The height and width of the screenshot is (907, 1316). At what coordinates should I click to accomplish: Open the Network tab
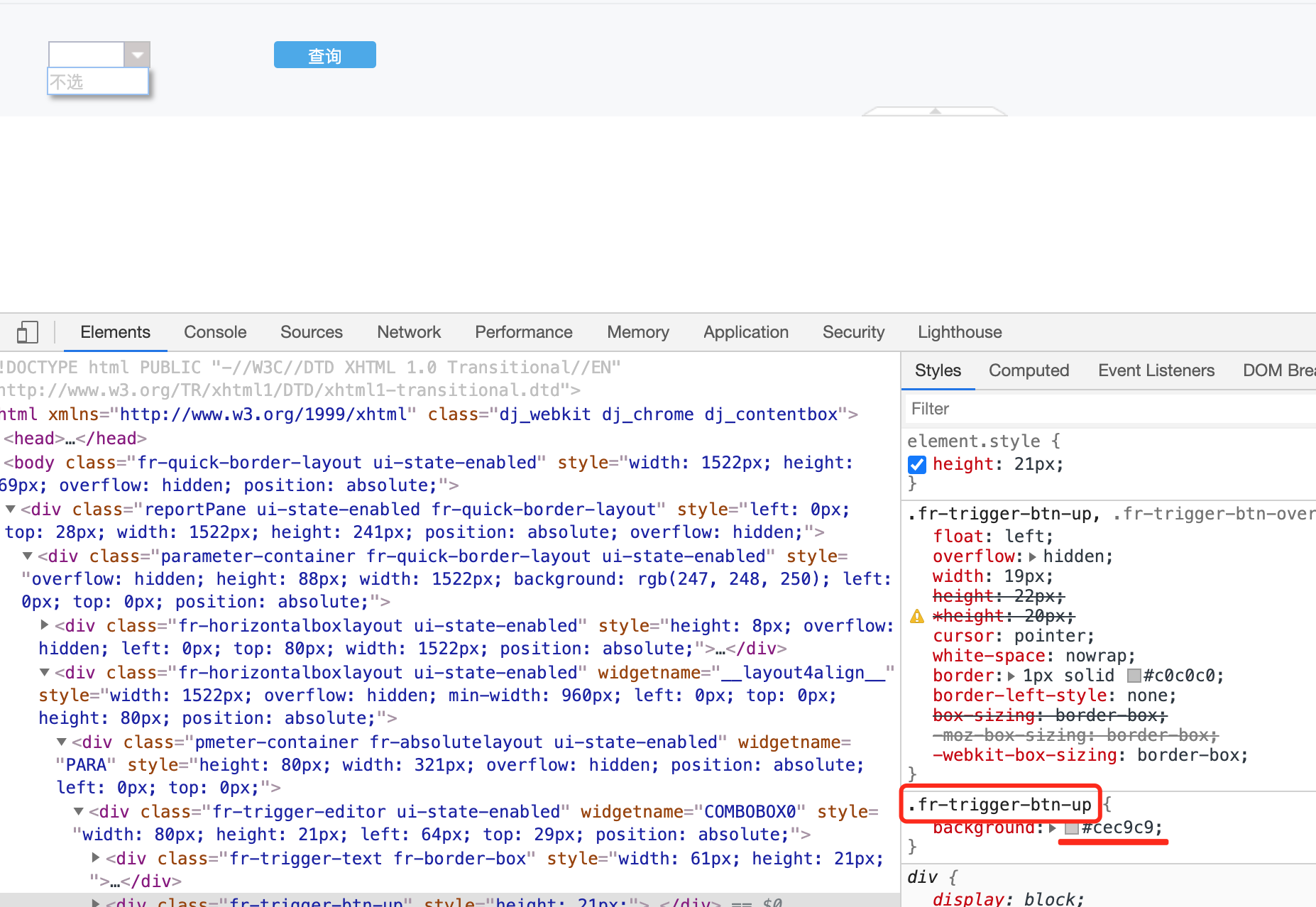(x=409, y=332)
